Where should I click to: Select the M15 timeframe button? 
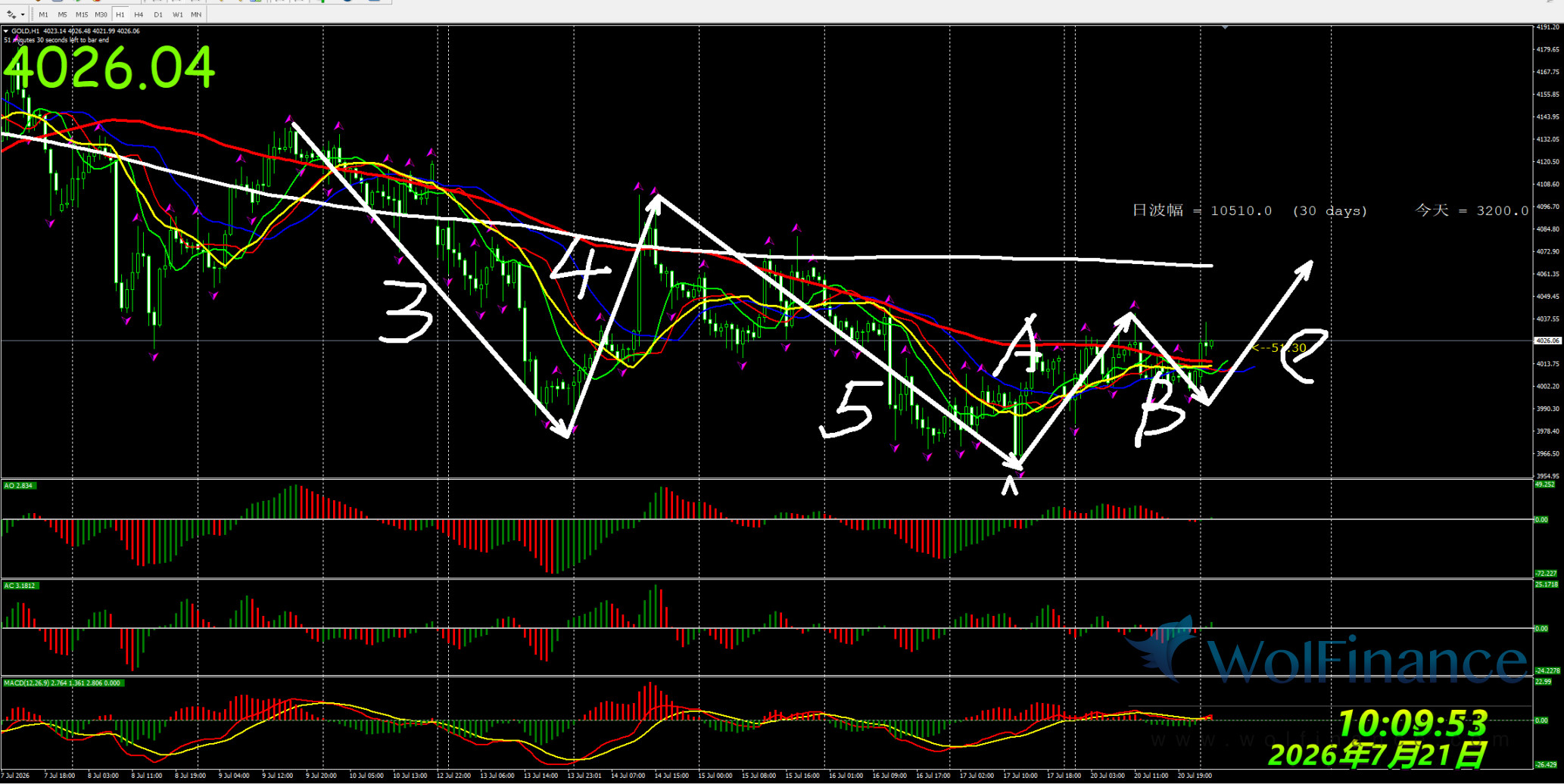(x=82, y=14)
